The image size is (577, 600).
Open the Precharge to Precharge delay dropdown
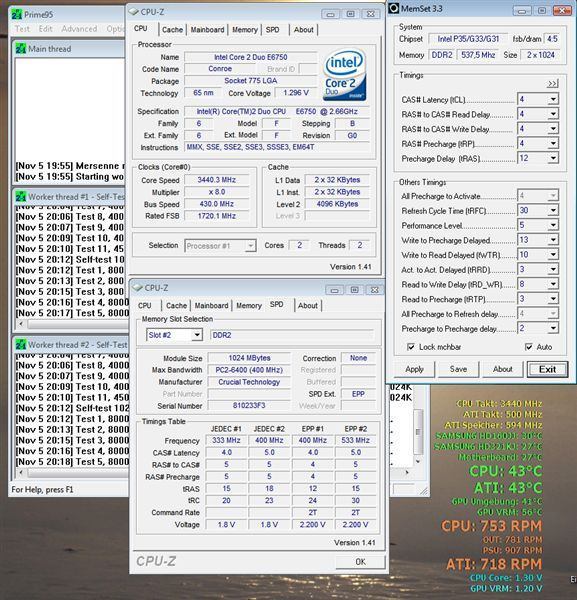point(553,328)
